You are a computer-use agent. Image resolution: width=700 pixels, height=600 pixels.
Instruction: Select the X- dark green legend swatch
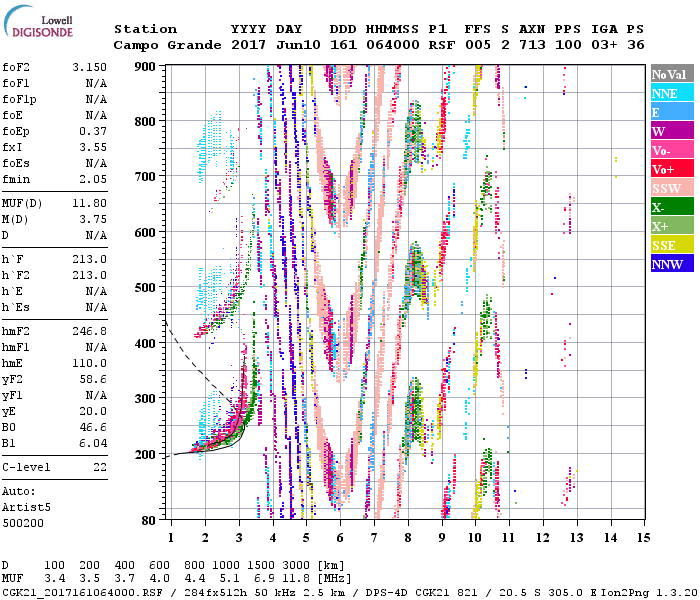(671, 207)
